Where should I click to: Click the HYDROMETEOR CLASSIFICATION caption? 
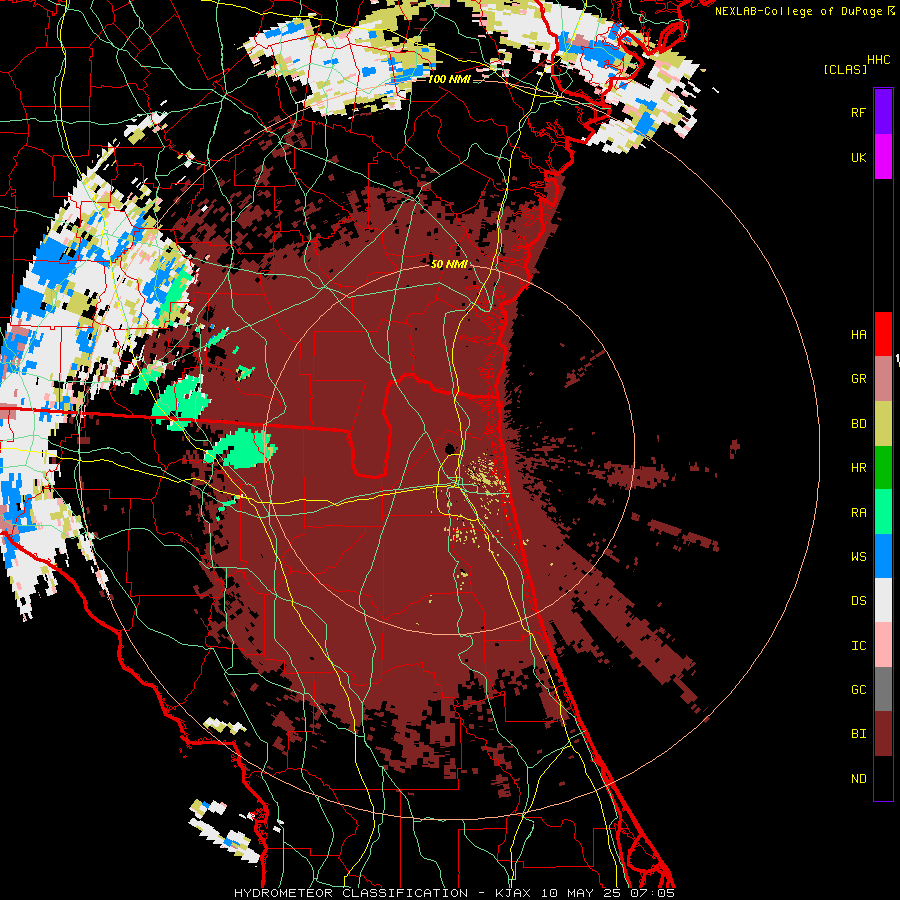pyautogui.click(x=351, y=893)
